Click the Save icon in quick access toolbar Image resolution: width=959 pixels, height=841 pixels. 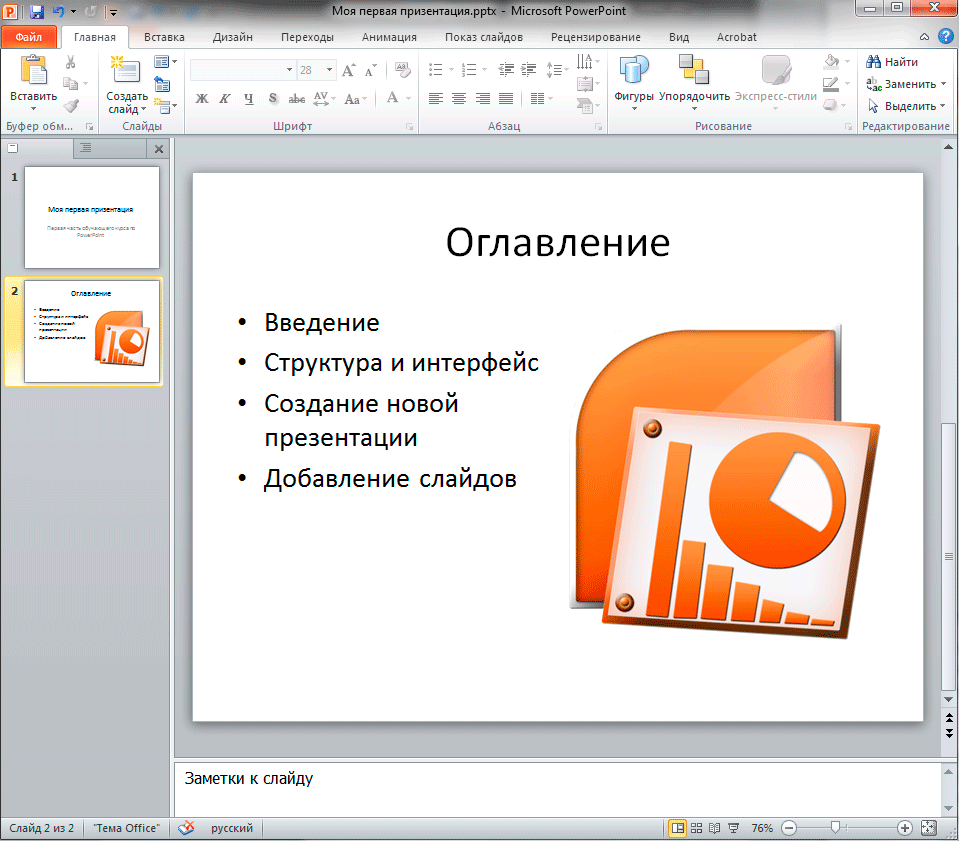[37, 12]
